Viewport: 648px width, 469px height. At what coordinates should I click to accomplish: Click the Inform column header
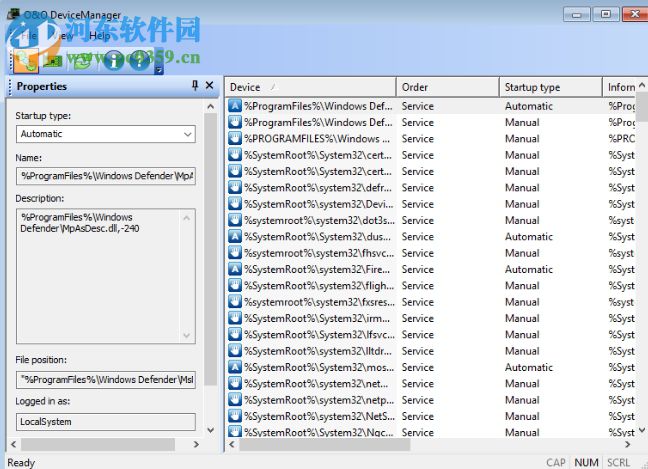point(620,87)
